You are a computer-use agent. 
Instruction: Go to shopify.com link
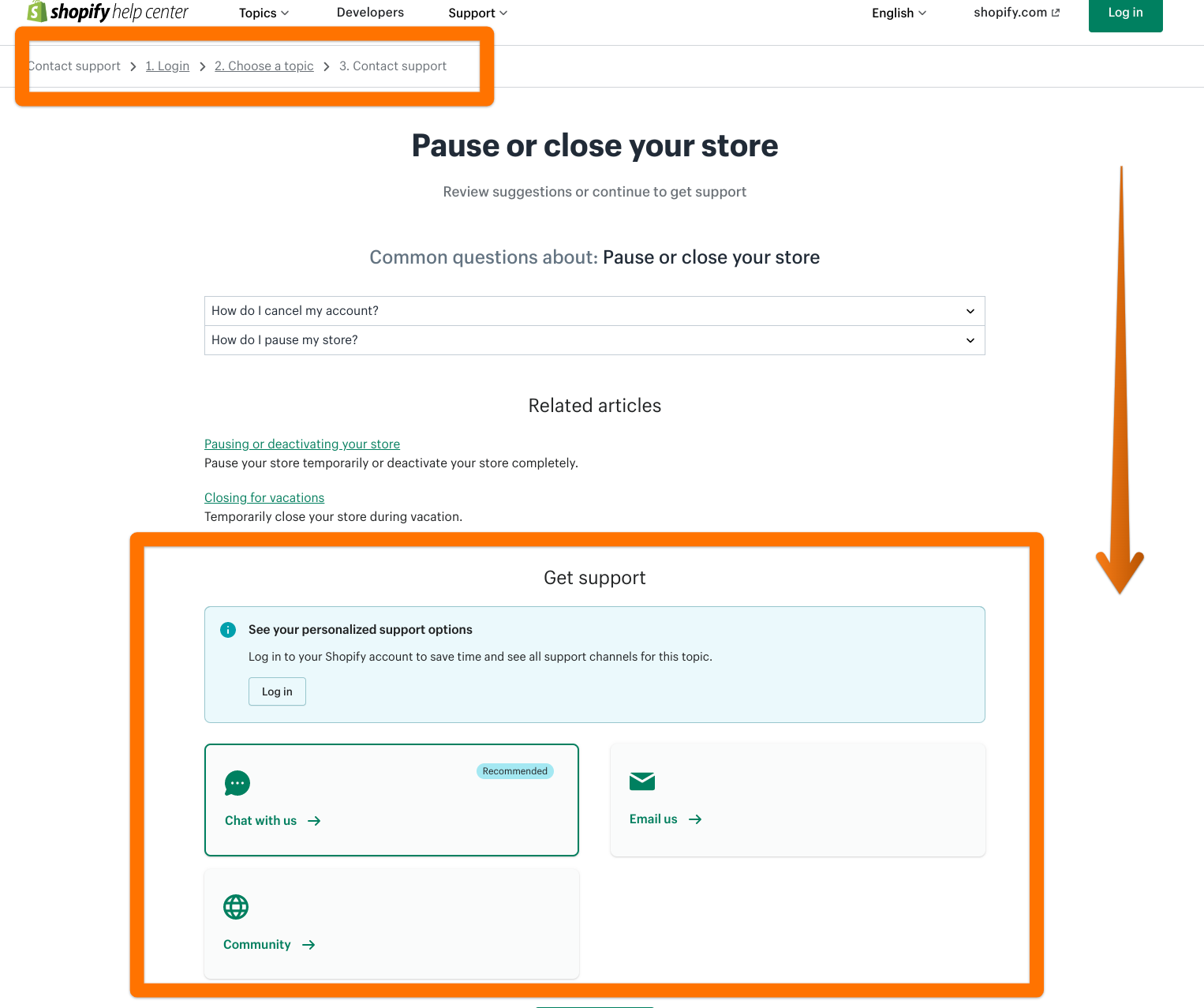click(x=1016, y=13)
